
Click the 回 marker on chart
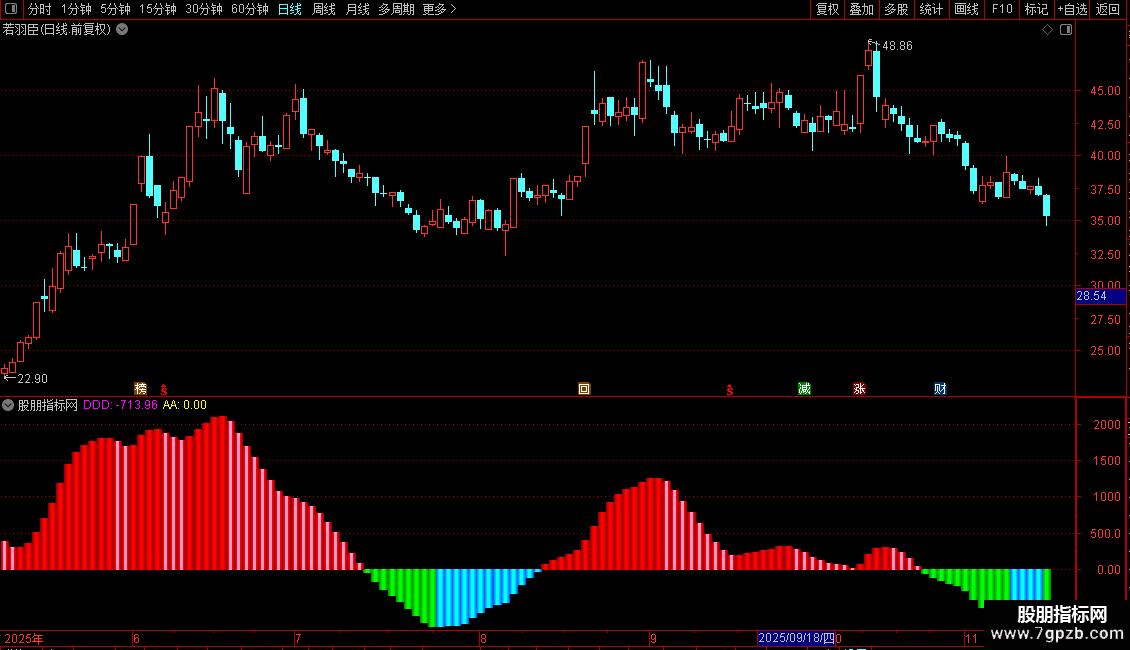coord(584,389)
